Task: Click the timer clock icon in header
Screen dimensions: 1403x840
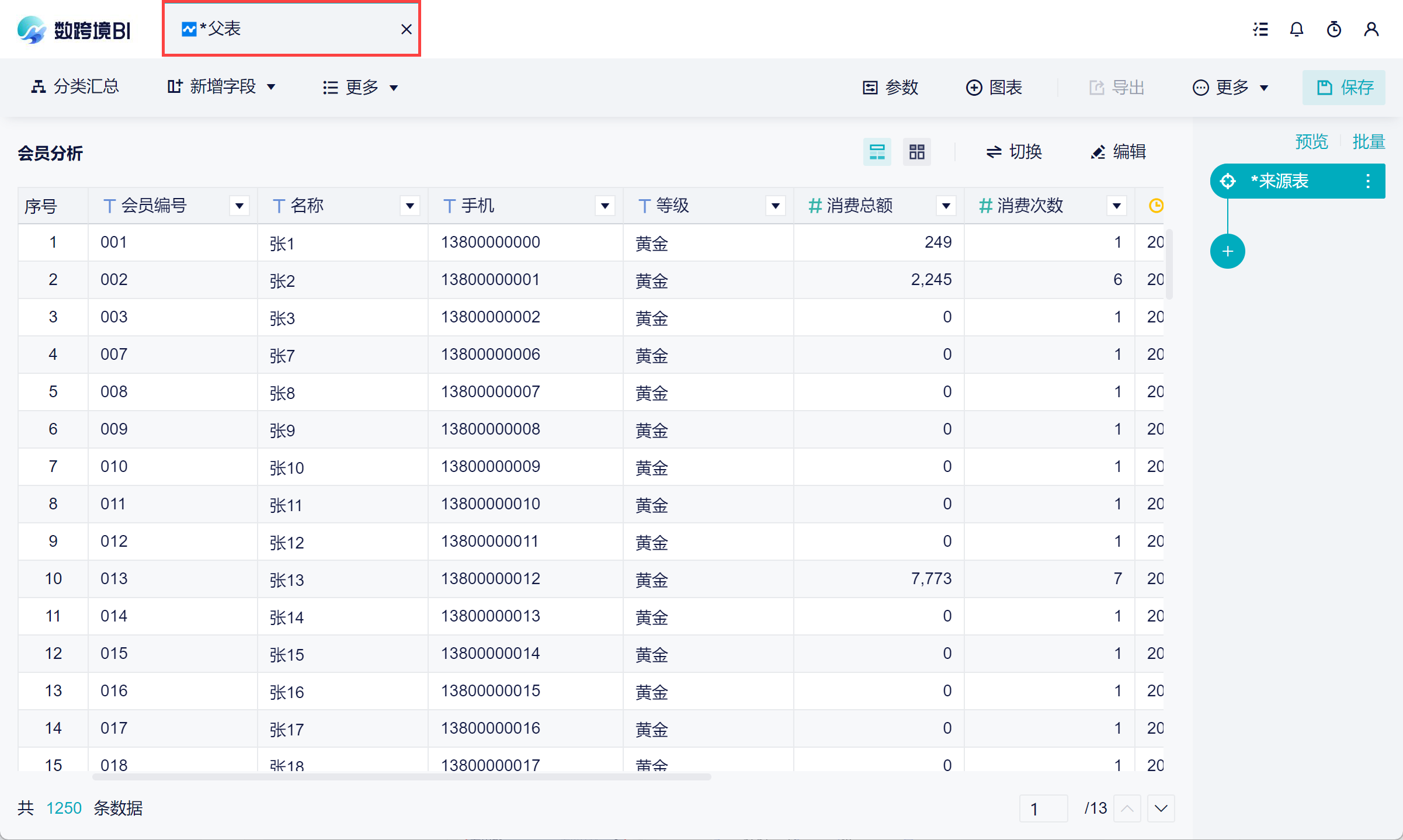Action: [x=1334, y=29]
